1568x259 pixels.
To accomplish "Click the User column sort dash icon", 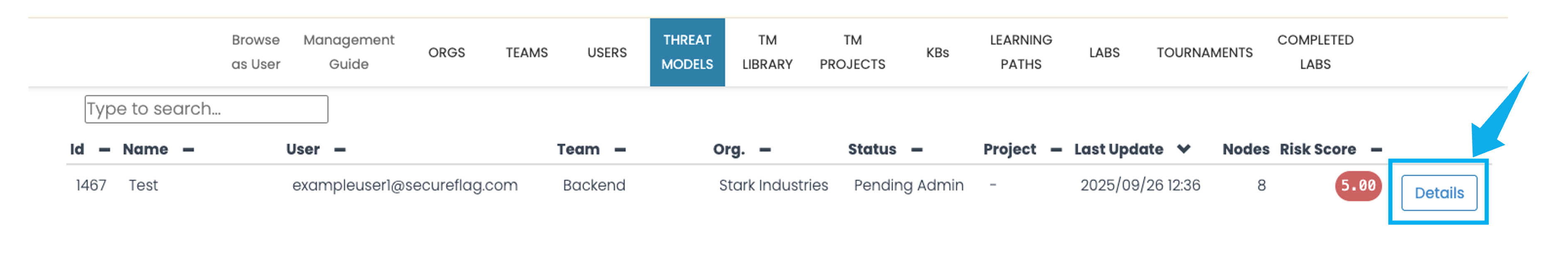I will (x=340, y=150).
